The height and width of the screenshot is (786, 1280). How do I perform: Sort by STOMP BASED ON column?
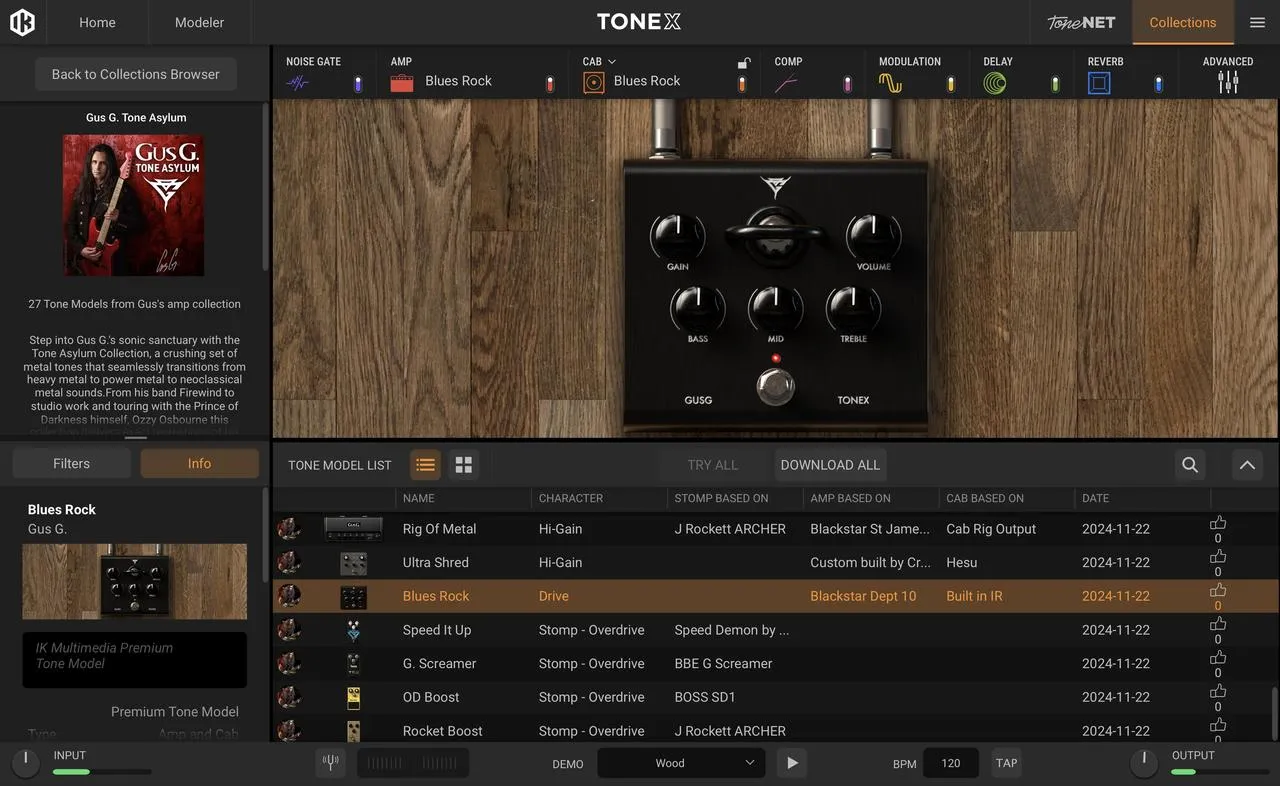pos(721,498)
